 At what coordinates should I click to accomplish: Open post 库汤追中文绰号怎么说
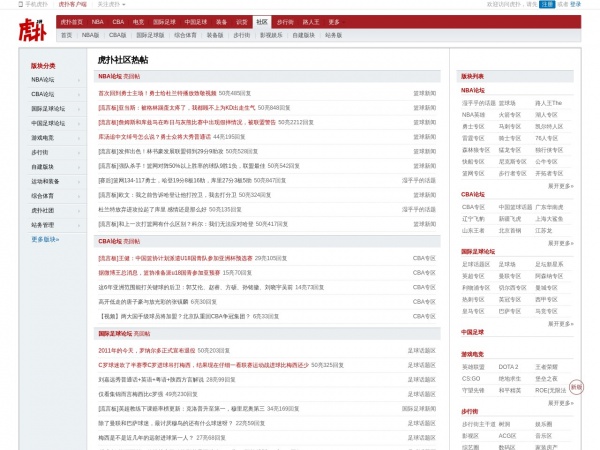click(155, 137)
